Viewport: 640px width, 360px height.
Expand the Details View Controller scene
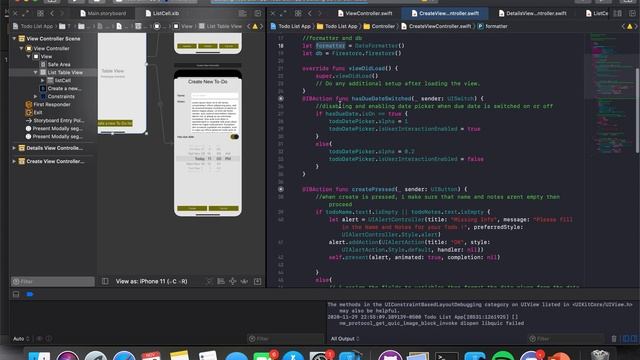point(14,148)
